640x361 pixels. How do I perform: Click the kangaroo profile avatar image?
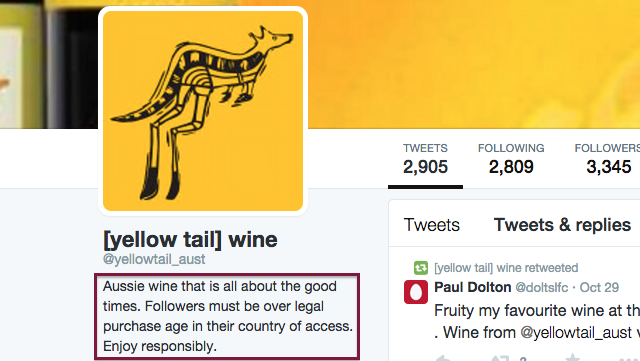pos(203,111)
